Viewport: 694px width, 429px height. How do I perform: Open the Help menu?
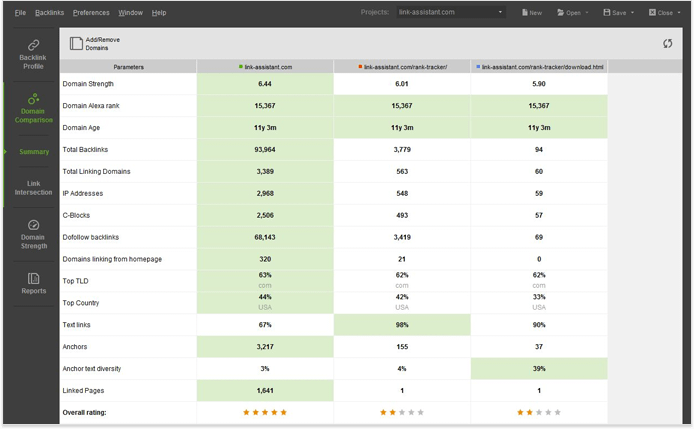click(x=159, y=12)
